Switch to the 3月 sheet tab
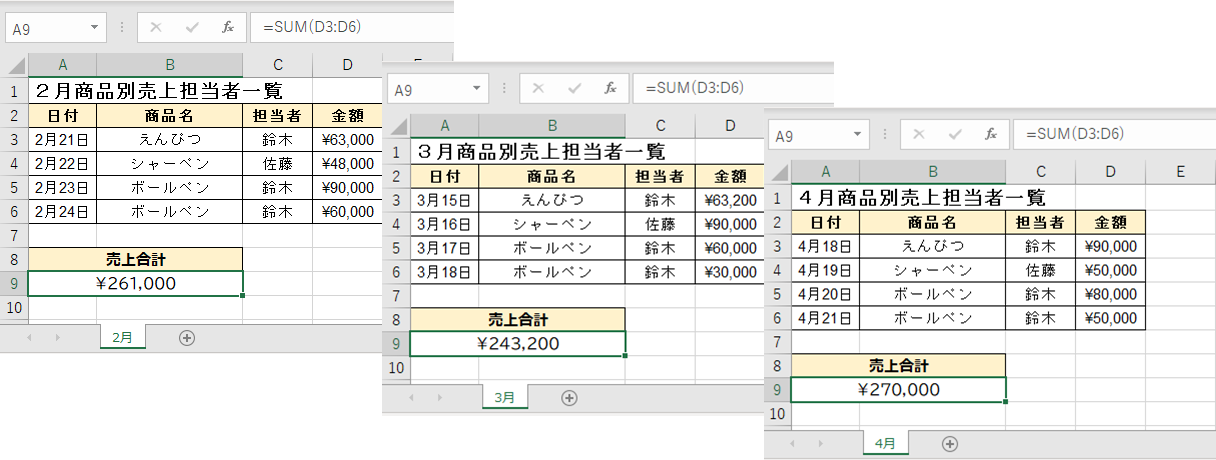1216x460 pixels. click(505, 398)
